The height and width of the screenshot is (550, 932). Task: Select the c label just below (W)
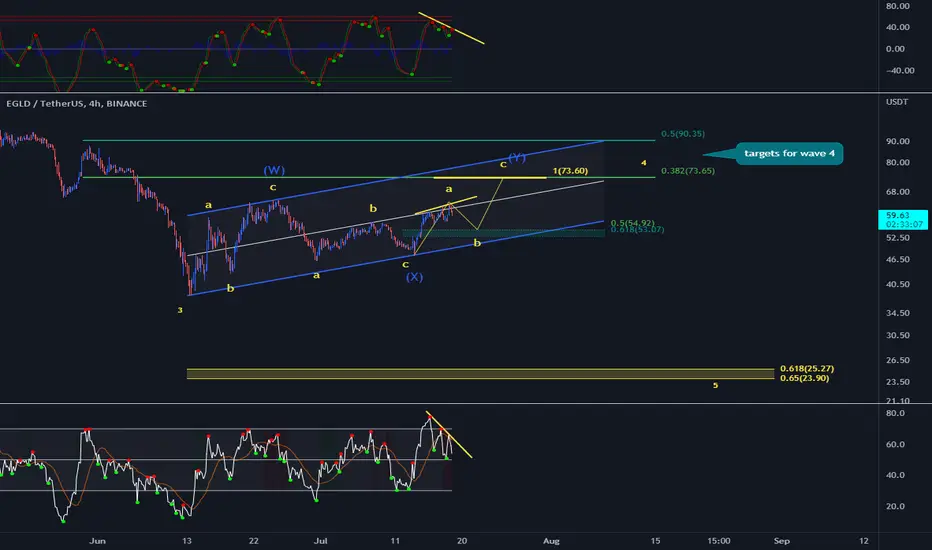[273, 187]
